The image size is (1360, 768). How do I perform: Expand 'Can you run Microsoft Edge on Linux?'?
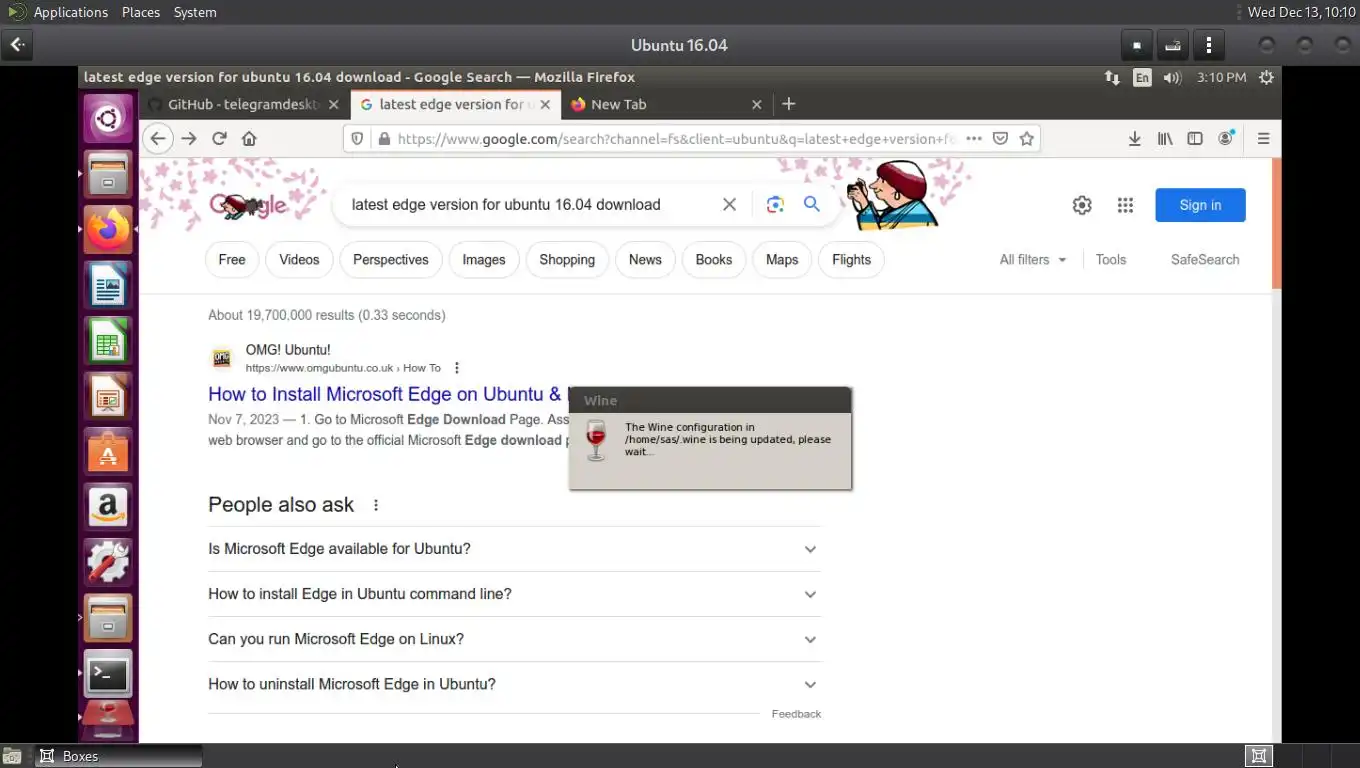(514, 639)
